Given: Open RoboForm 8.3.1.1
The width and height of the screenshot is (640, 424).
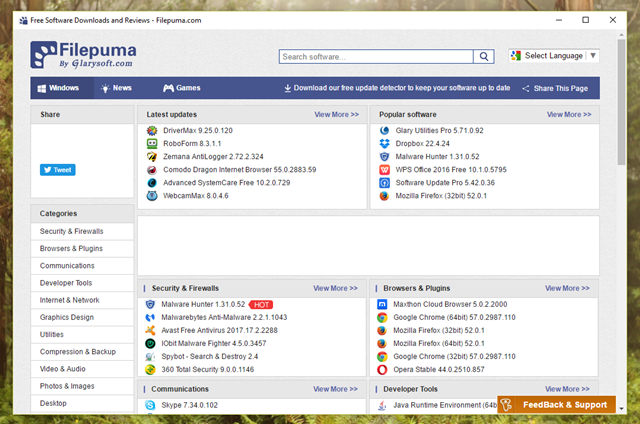Looking at the screenshot, I should 192,144.
